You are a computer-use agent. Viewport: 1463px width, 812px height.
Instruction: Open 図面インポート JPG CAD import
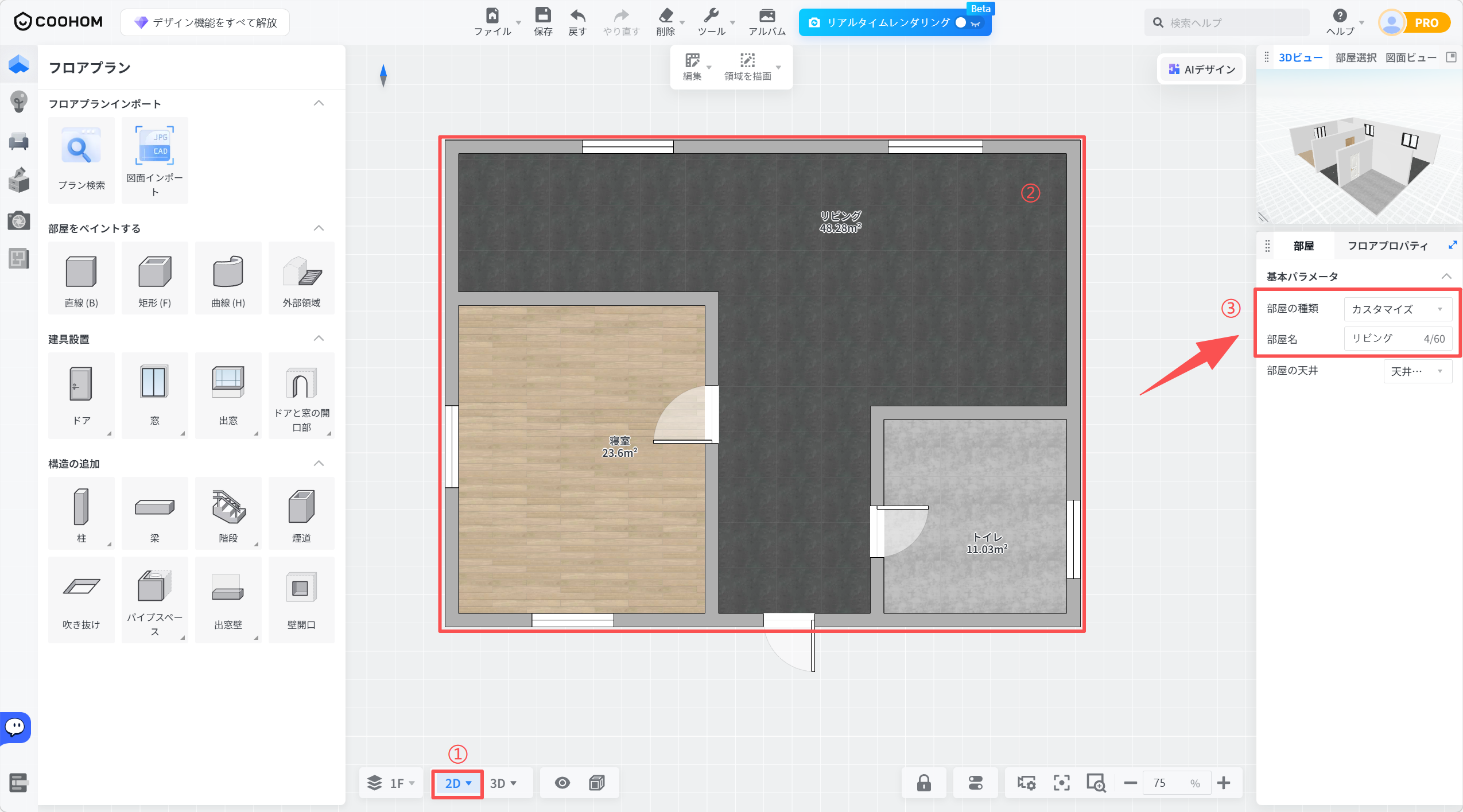pyautogui.click(x=154, y=160)
